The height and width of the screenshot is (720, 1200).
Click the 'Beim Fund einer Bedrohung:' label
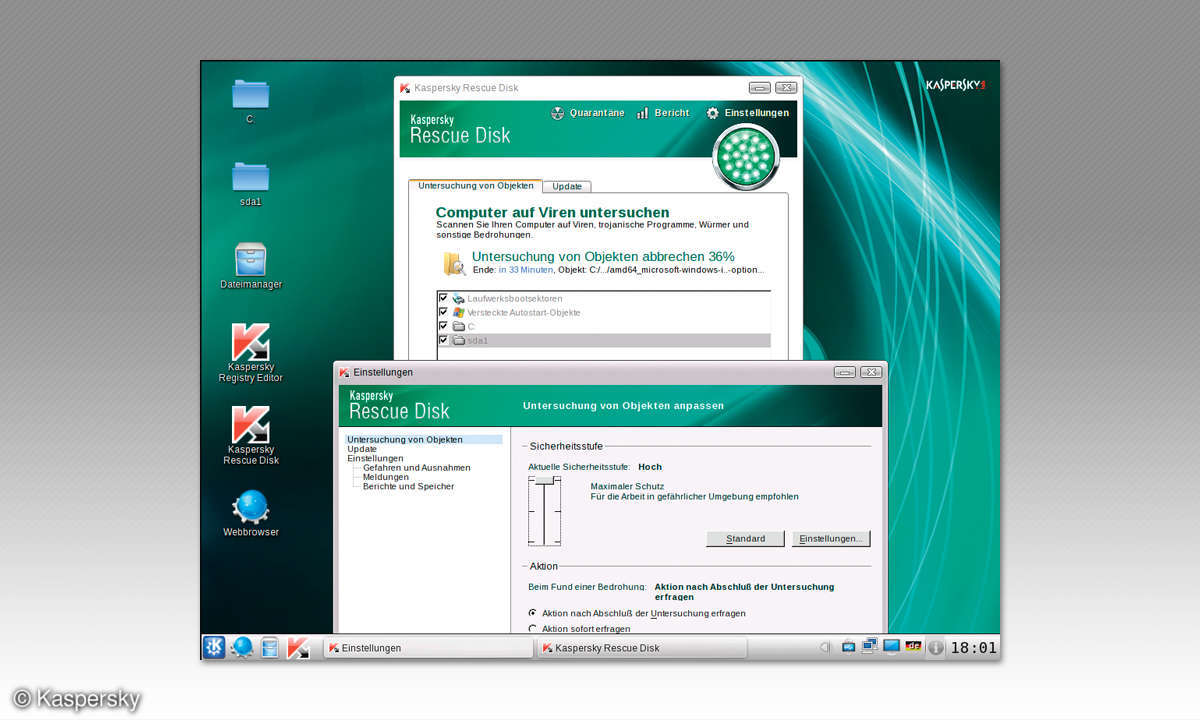587,587
